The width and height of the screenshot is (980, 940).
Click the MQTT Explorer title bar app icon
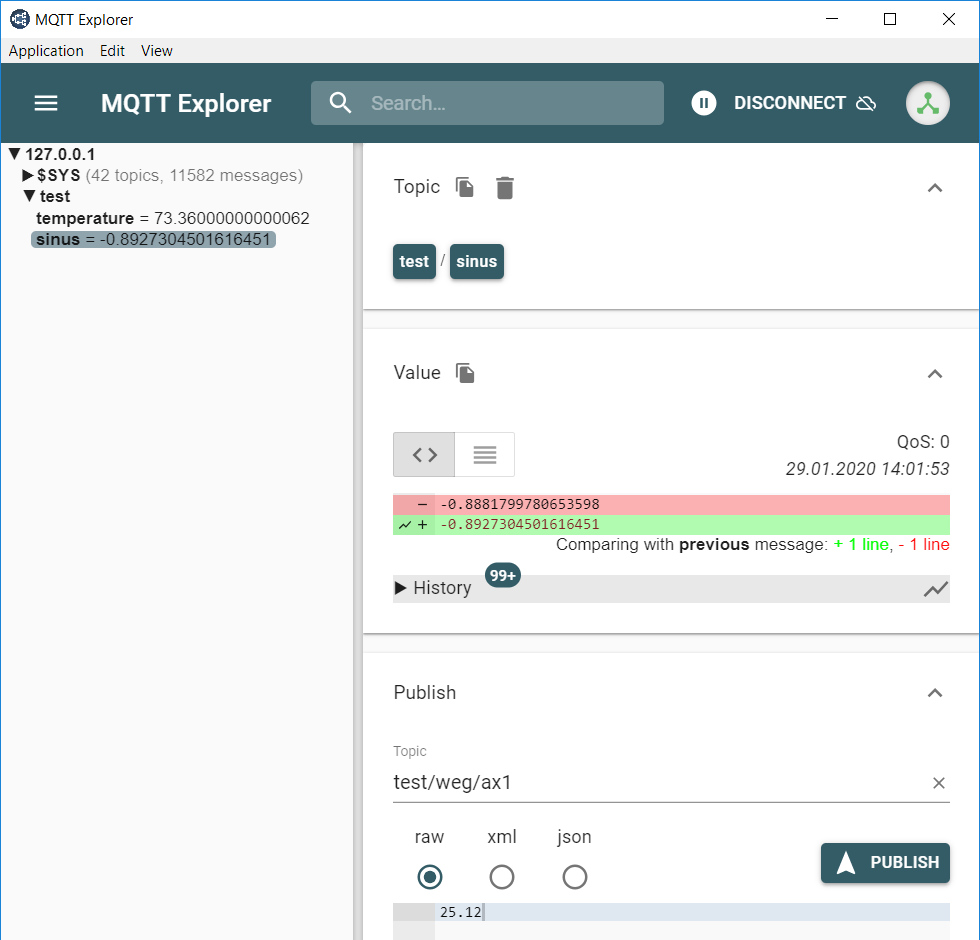19,19
